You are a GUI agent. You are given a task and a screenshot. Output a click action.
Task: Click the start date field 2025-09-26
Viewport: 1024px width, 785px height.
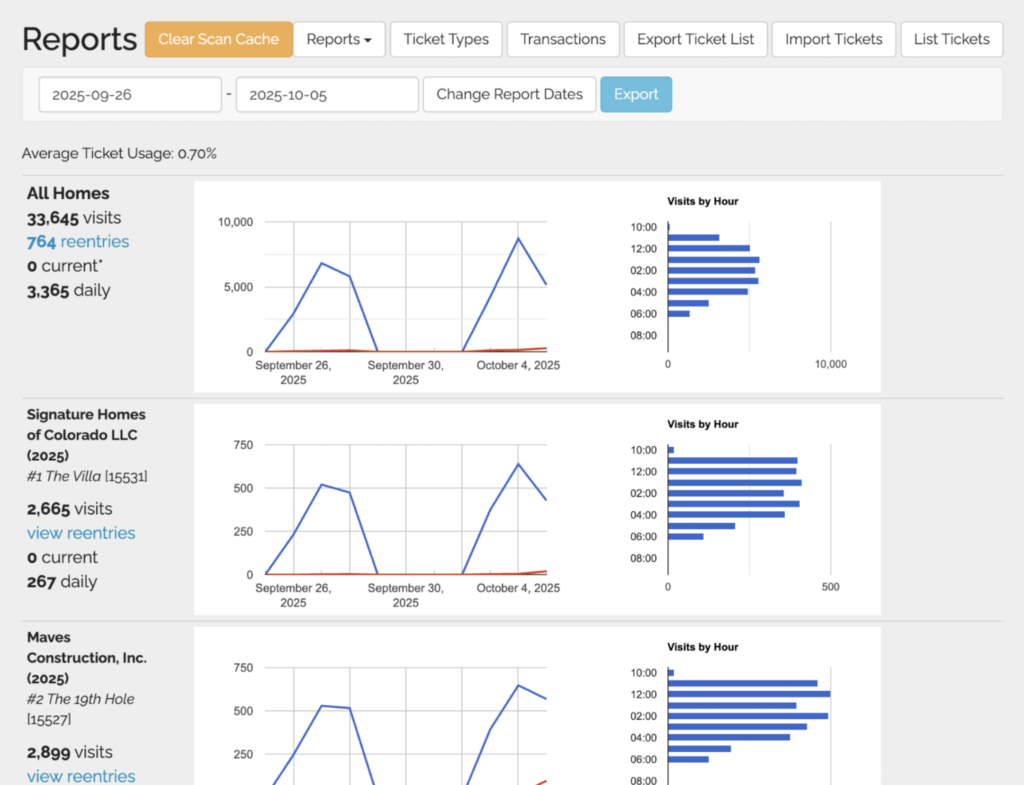tap(130, 95)
